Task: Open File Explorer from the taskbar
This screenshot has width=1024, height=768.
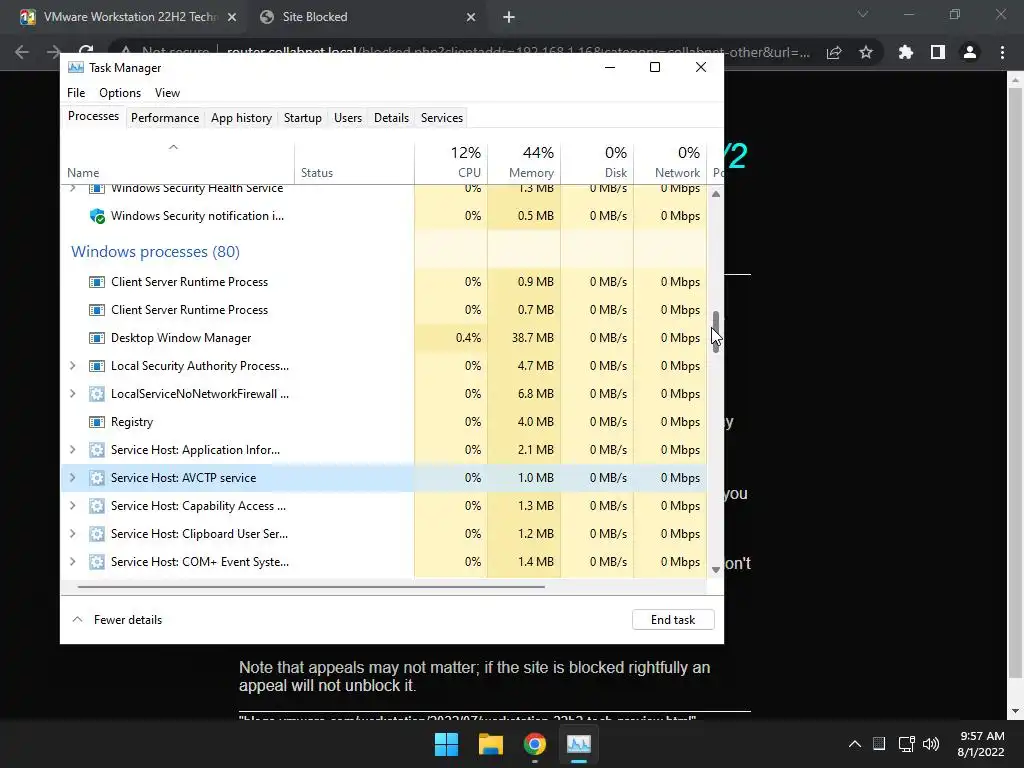Action: tap(490, 744)
